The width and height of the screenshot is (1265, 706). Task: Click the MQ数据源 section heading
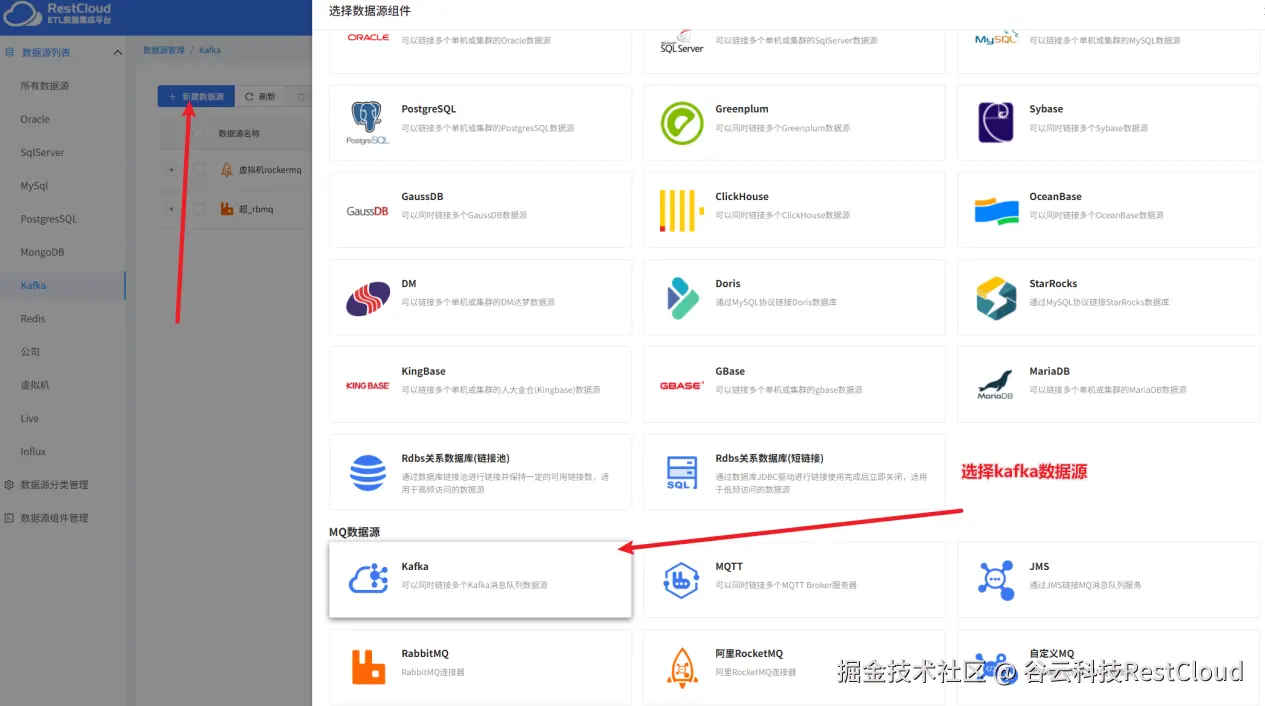tap(355, 532)
